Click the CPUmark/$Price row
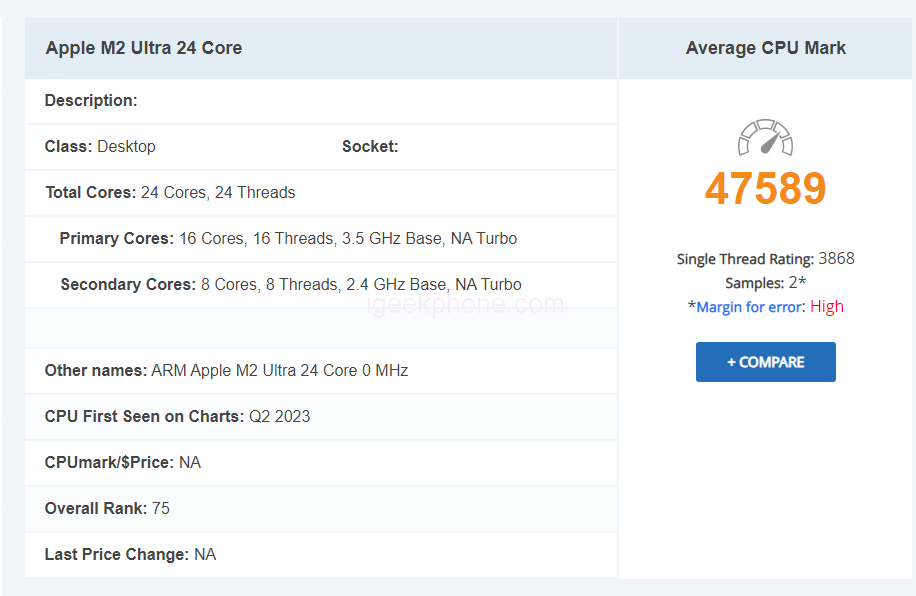Image resolution: width=916 pixels, height=596 pixels. pyautogui.click(x=122, y=462)
